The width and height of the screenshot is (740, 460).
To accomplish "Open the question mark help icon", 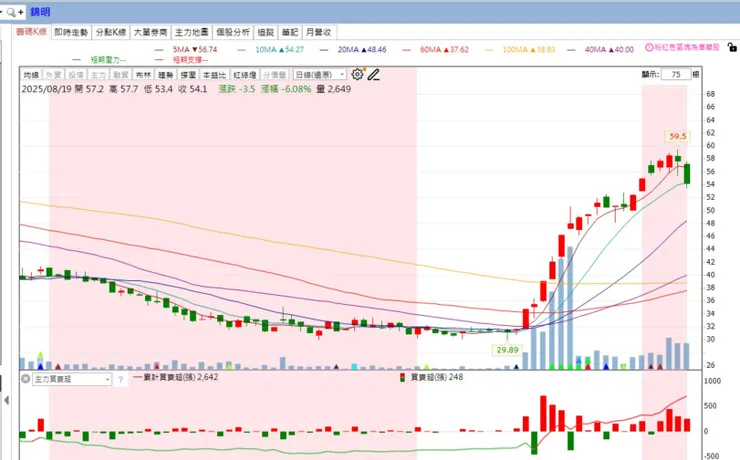I will point(120,379).
